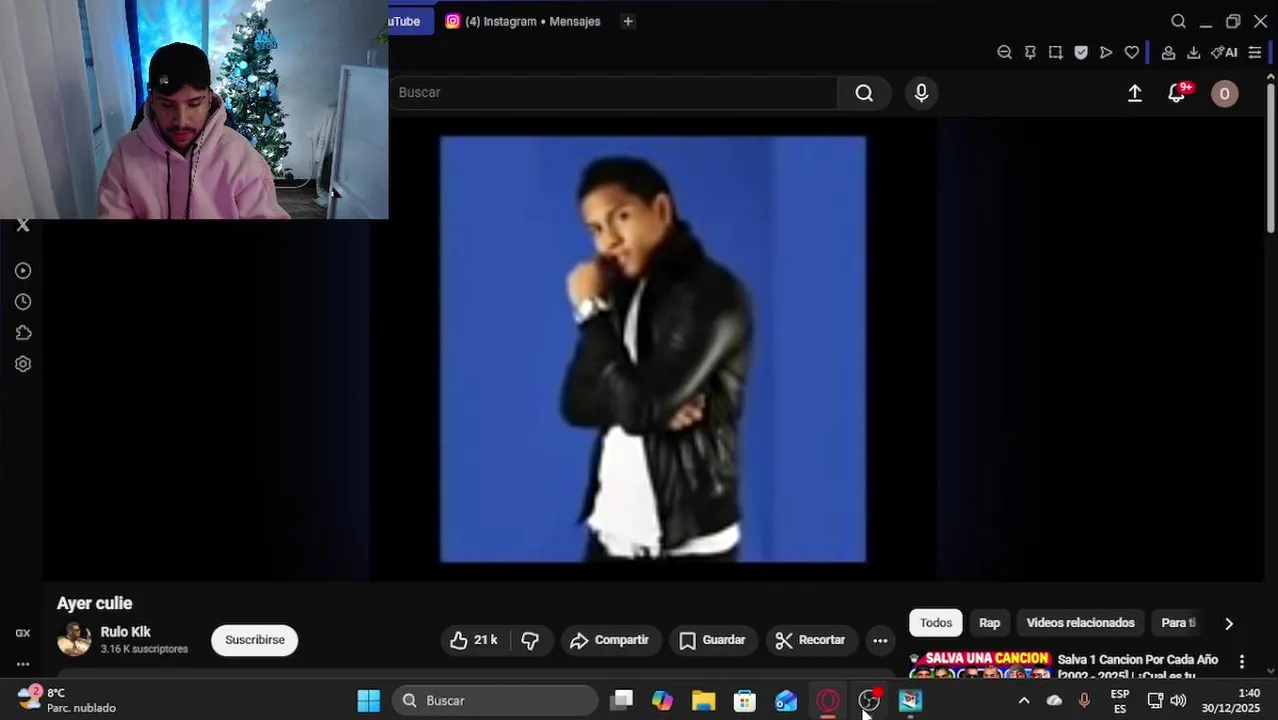Select the Videos relacionados filter chip

point(1080,623)
